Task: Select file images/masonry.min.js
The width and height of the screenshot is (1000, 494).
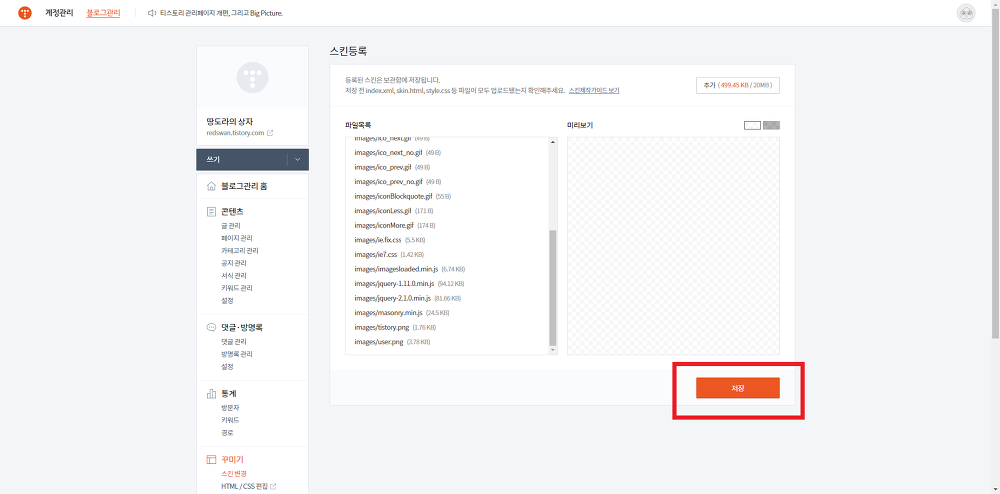Action: (x=402, y=313)
